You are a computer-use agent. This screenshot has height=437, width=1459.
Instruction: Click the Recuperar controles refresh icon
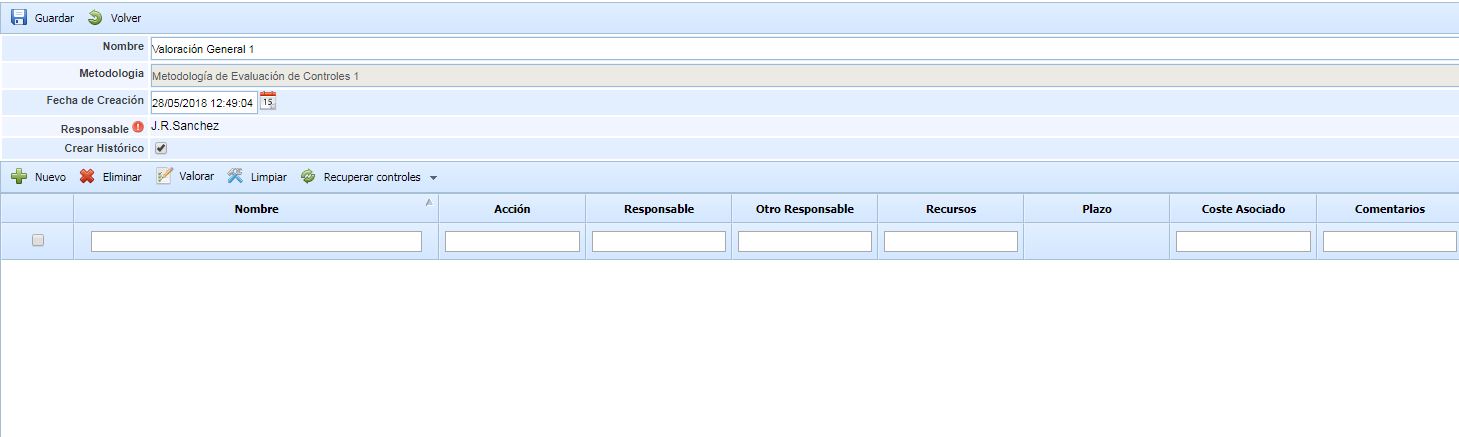[308, 177]
